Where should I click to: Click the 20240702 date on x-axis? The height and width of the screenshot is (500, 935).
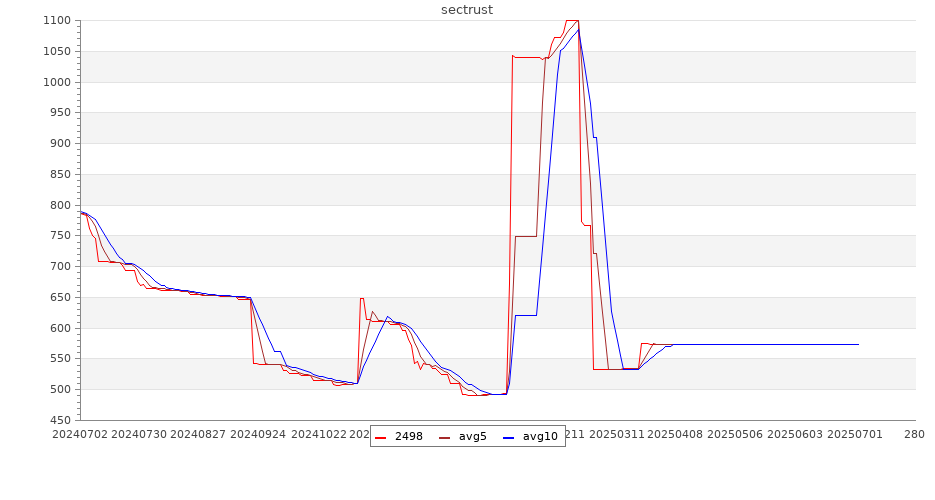click(x=81, y=434)
